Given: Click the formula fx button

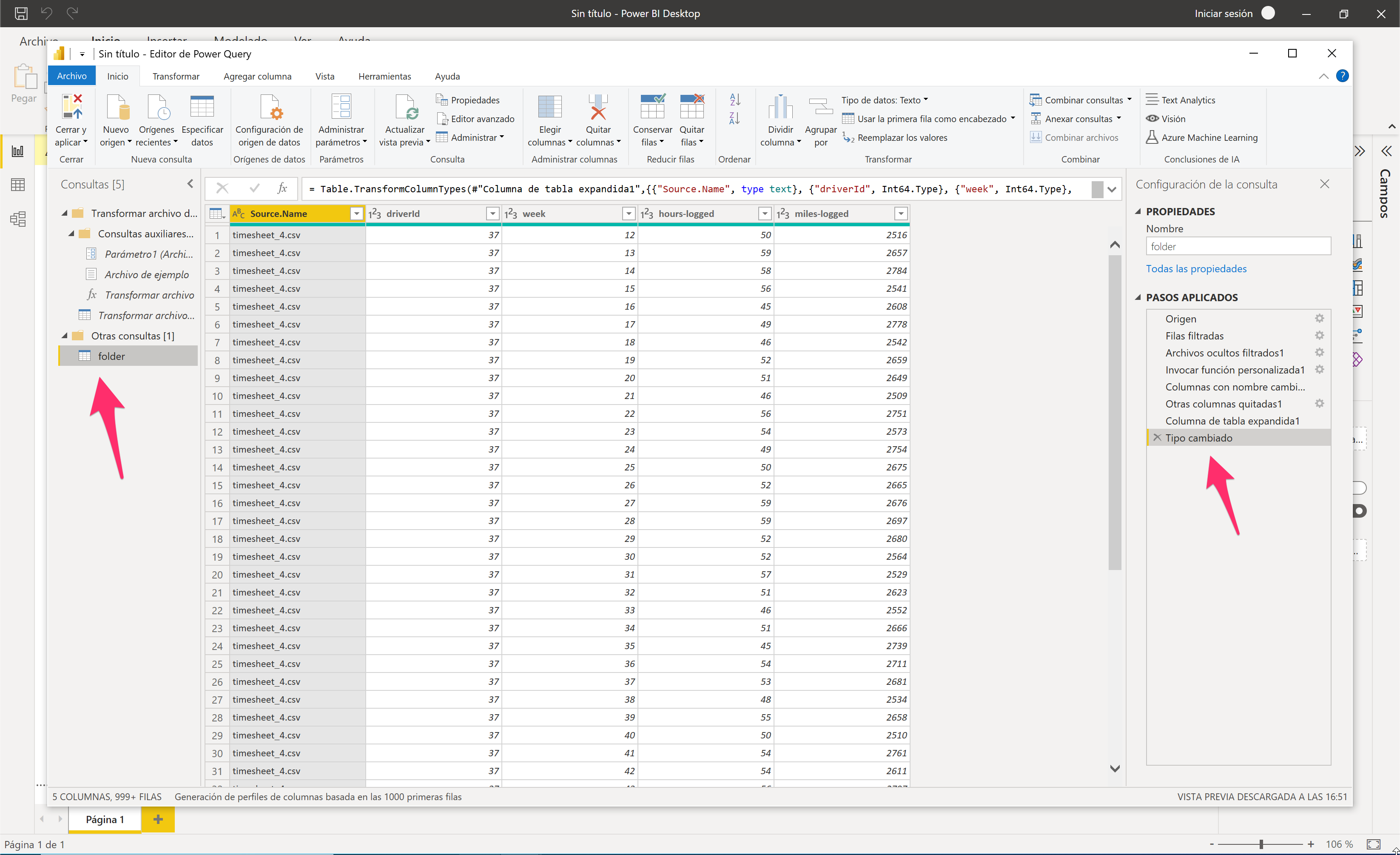Looking at the screenshot, I should 282,189.
